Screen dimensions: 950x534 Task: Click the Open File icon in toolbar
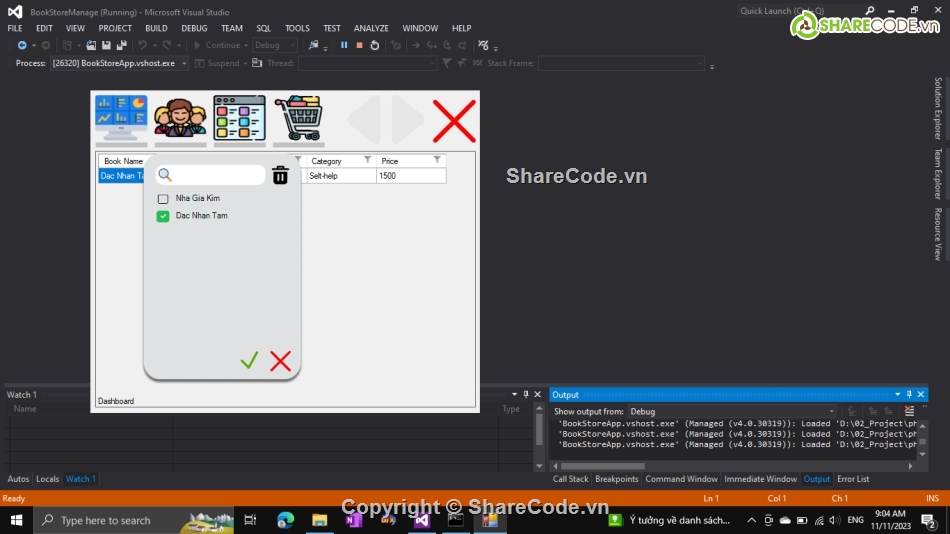pyautogui.click(x=91, y=45)
